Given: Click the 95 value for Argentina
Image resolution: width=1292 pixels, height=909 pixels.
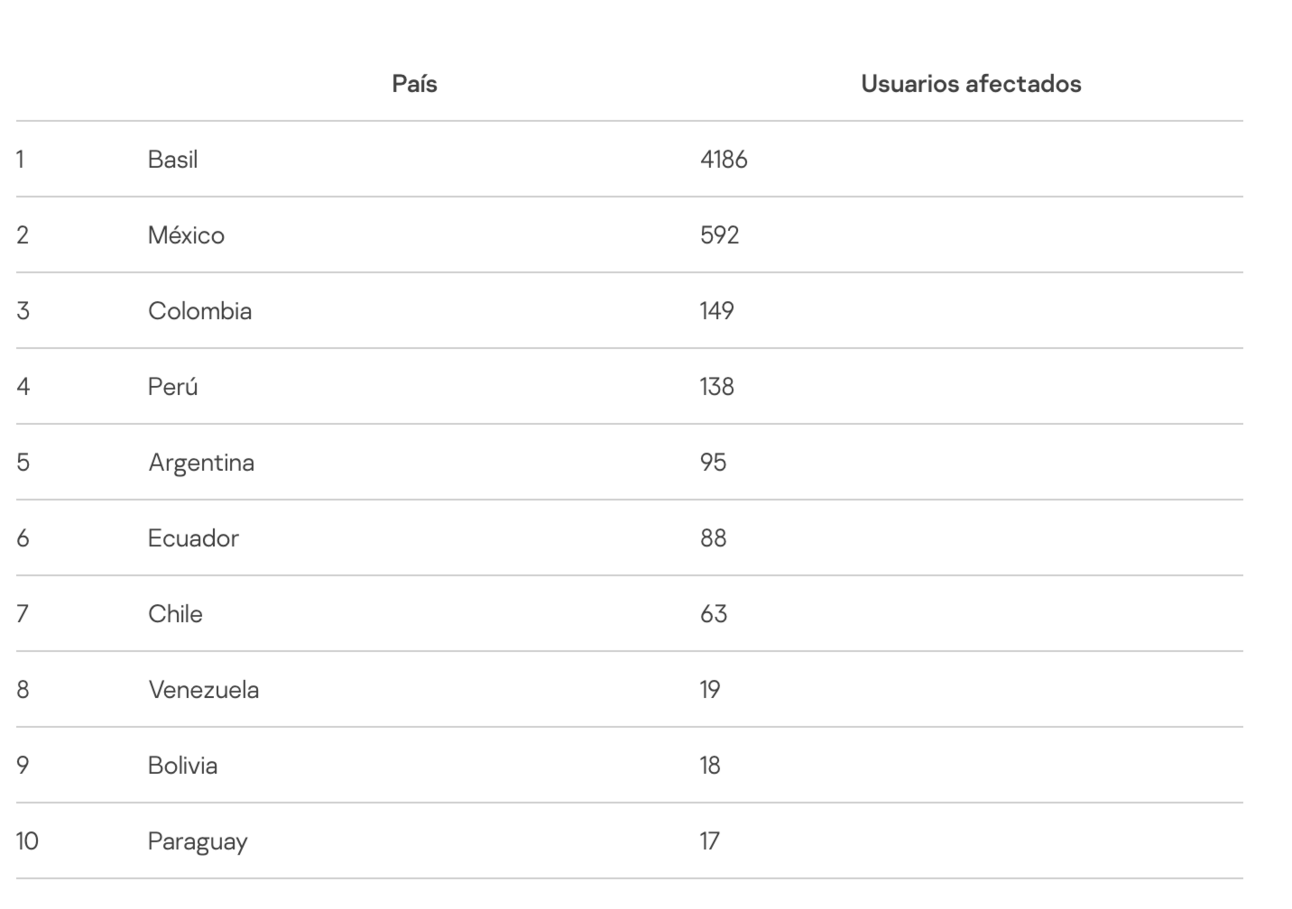Looking at the screenshot, I should point(713,463).
